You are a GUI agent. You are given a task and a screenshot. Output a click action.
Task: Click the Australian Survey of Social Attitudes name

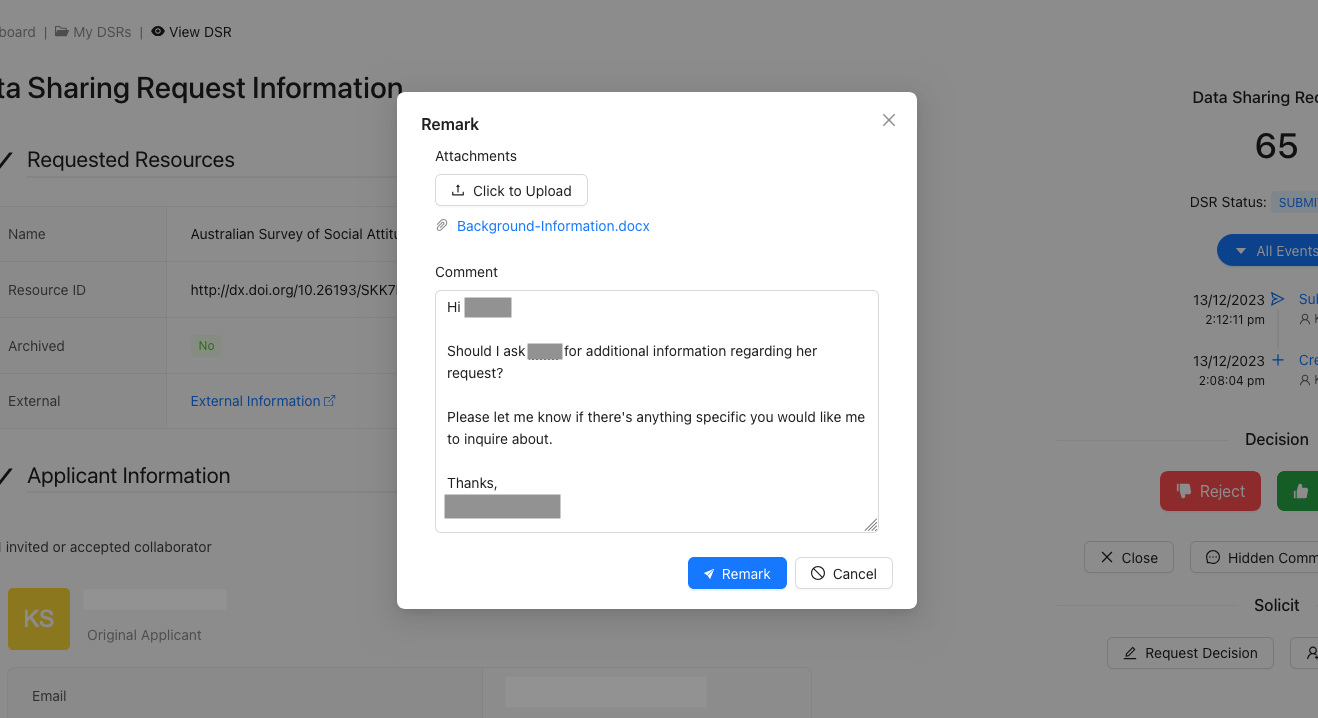click(294, 234)
